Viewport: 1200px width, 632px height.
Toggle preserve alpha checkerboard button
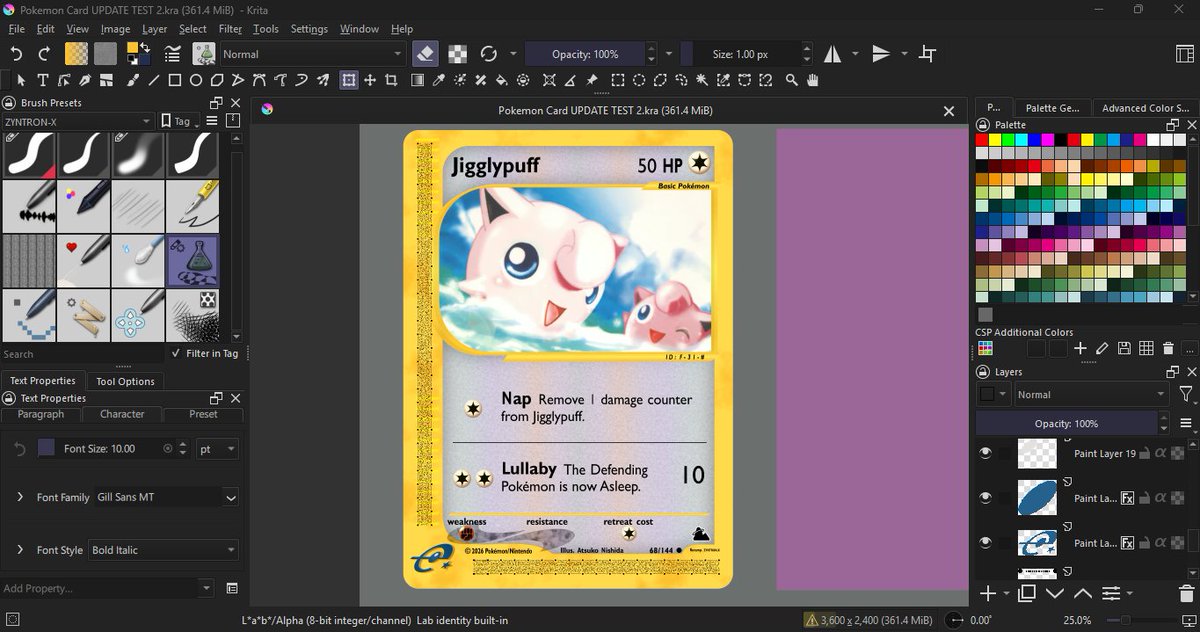(457, 54)
